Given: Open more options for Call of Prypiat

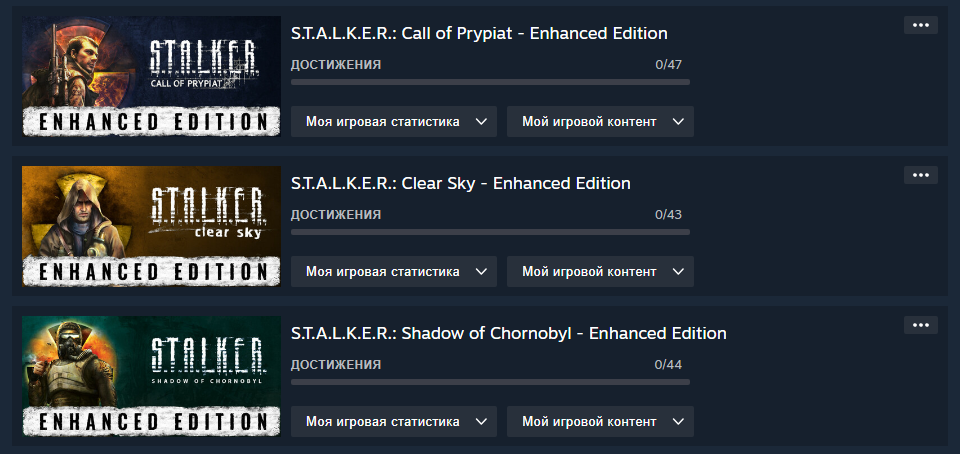Looking at the screenshot, I should pos(920,25).
